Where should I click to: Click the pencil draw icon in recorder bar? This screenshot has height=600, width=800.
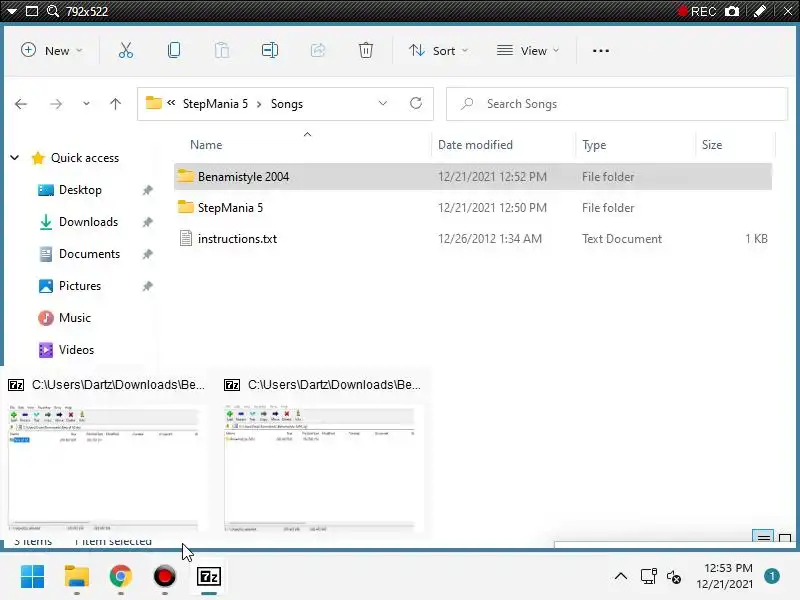(760, 11)
